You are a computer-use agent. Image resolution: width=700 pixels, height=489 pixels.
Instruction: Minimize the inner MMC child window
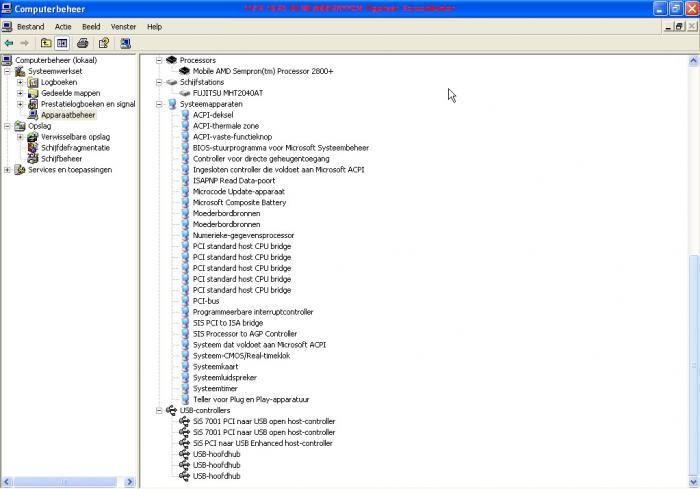pyautogui.click(x=668, y=27)
